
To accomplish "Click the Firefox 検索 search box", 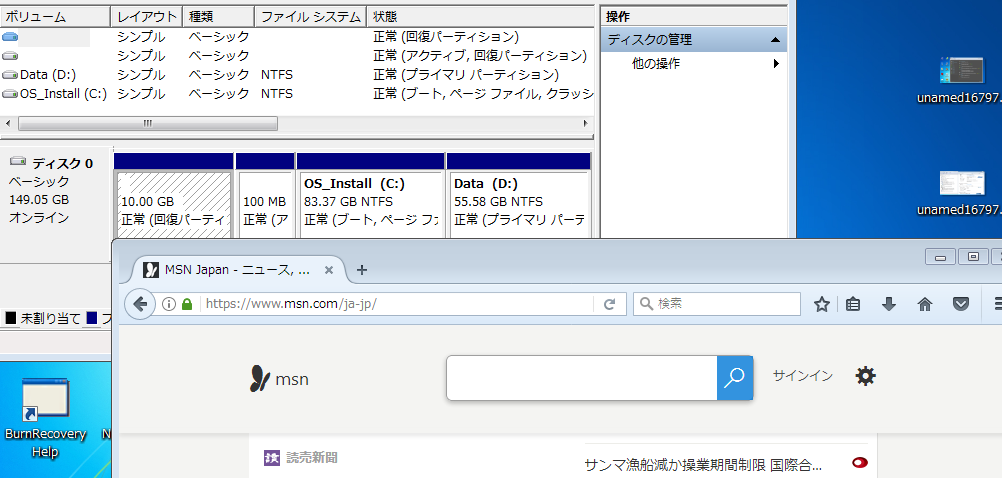I will click(x=717, y=304).
